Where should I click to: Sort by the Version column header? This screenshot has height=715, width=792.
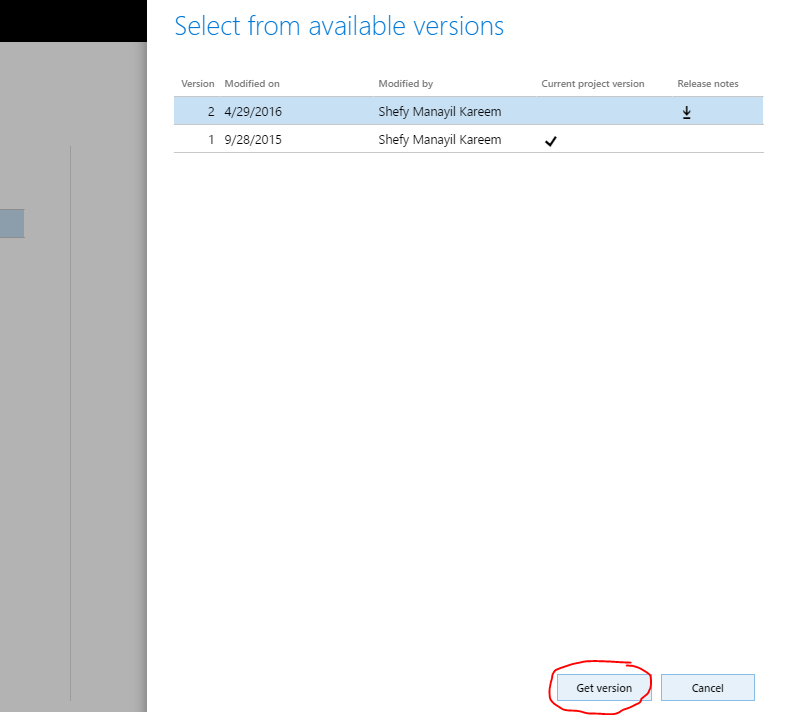(197, 84)
